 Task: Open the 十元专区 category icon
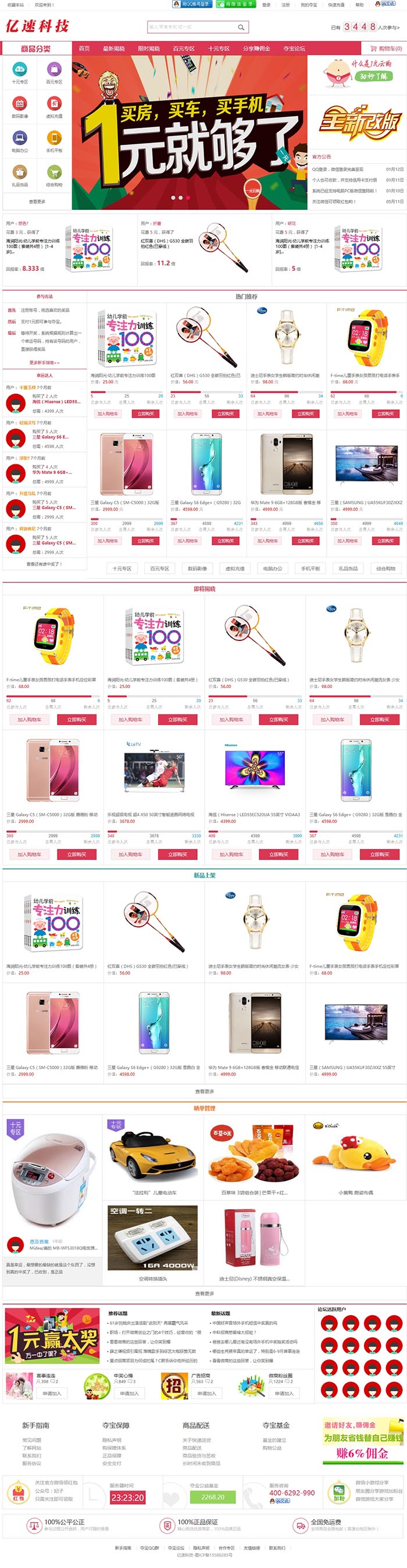pos(20,69)
